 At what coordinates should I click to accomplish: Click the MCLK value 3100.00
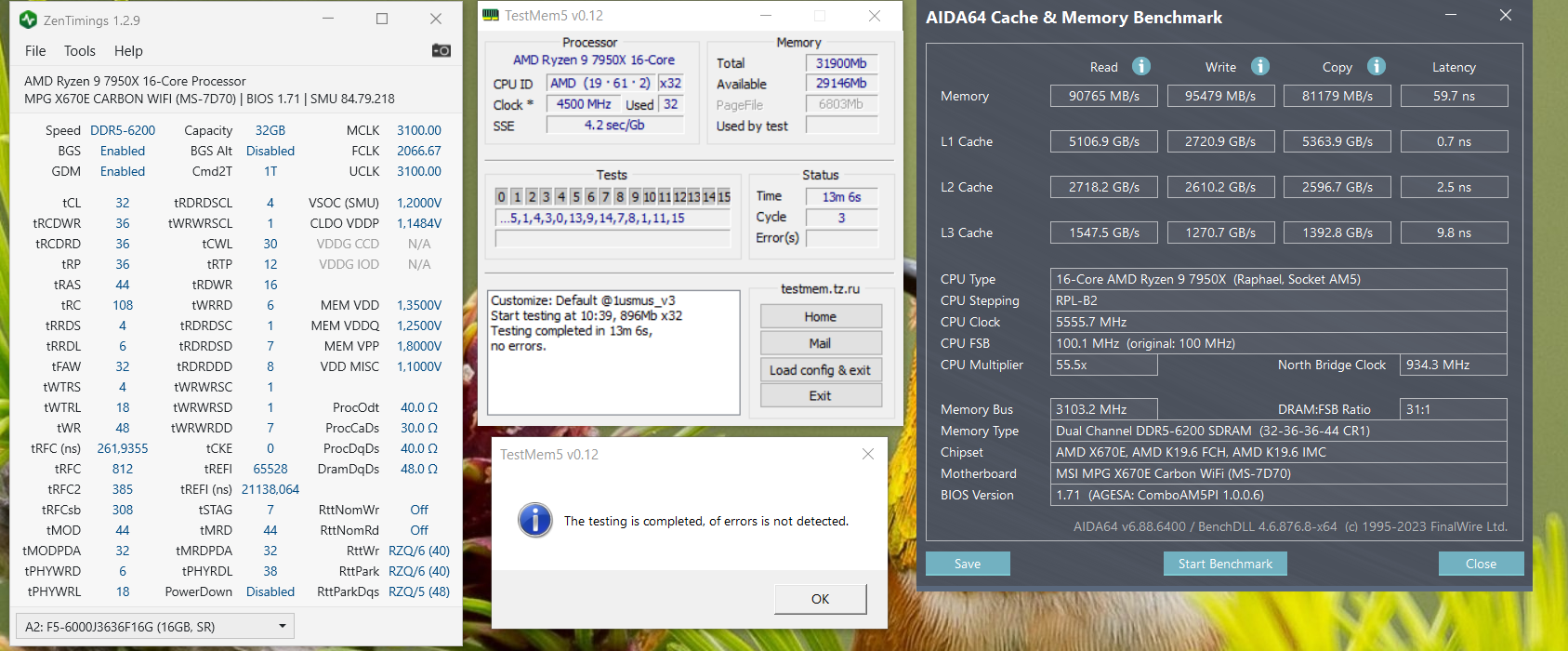tap(419, 130)
